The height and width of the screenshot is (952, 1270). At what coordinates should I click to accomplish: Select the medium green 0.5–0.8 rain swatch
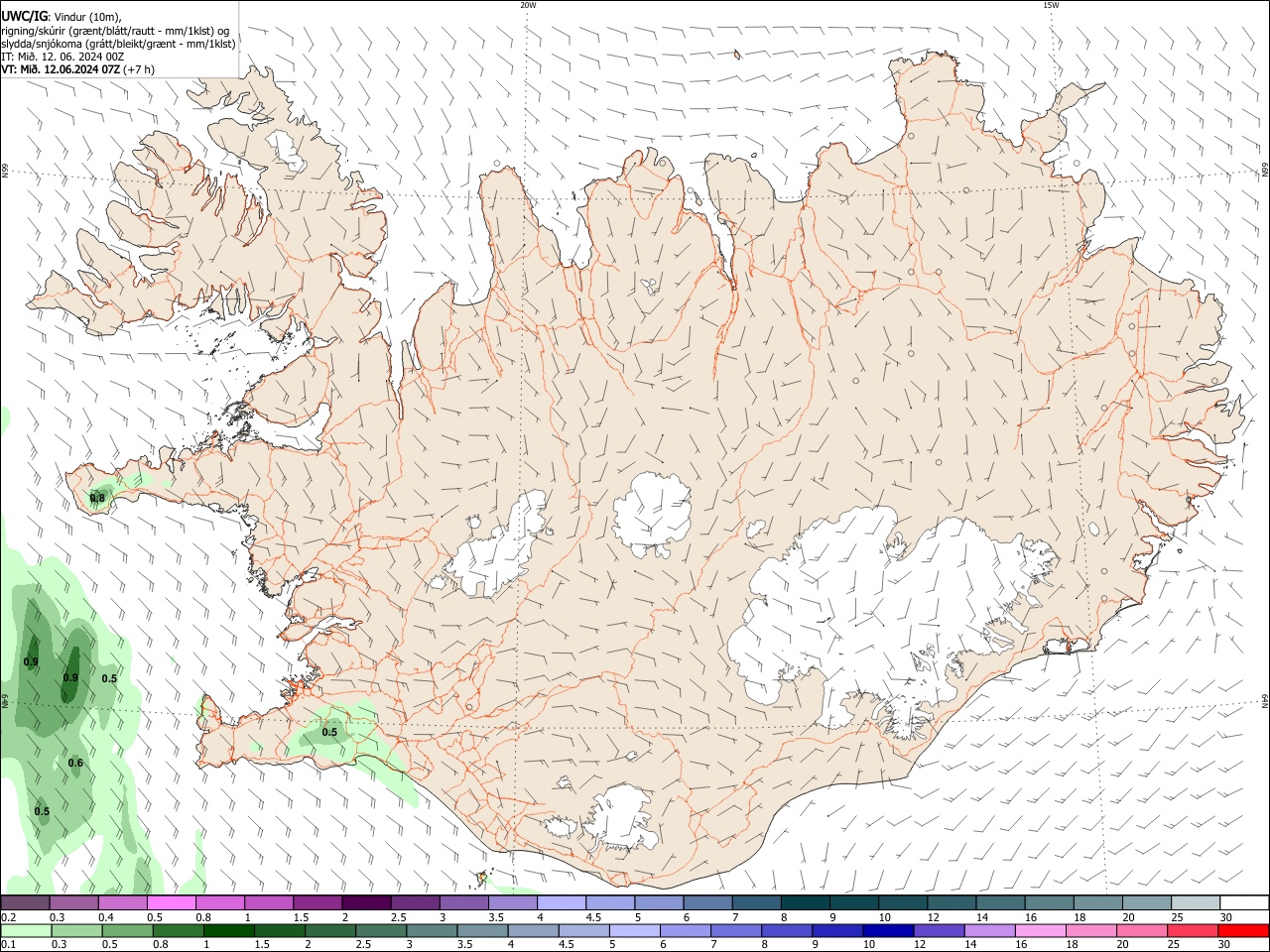tap(127, 931)
